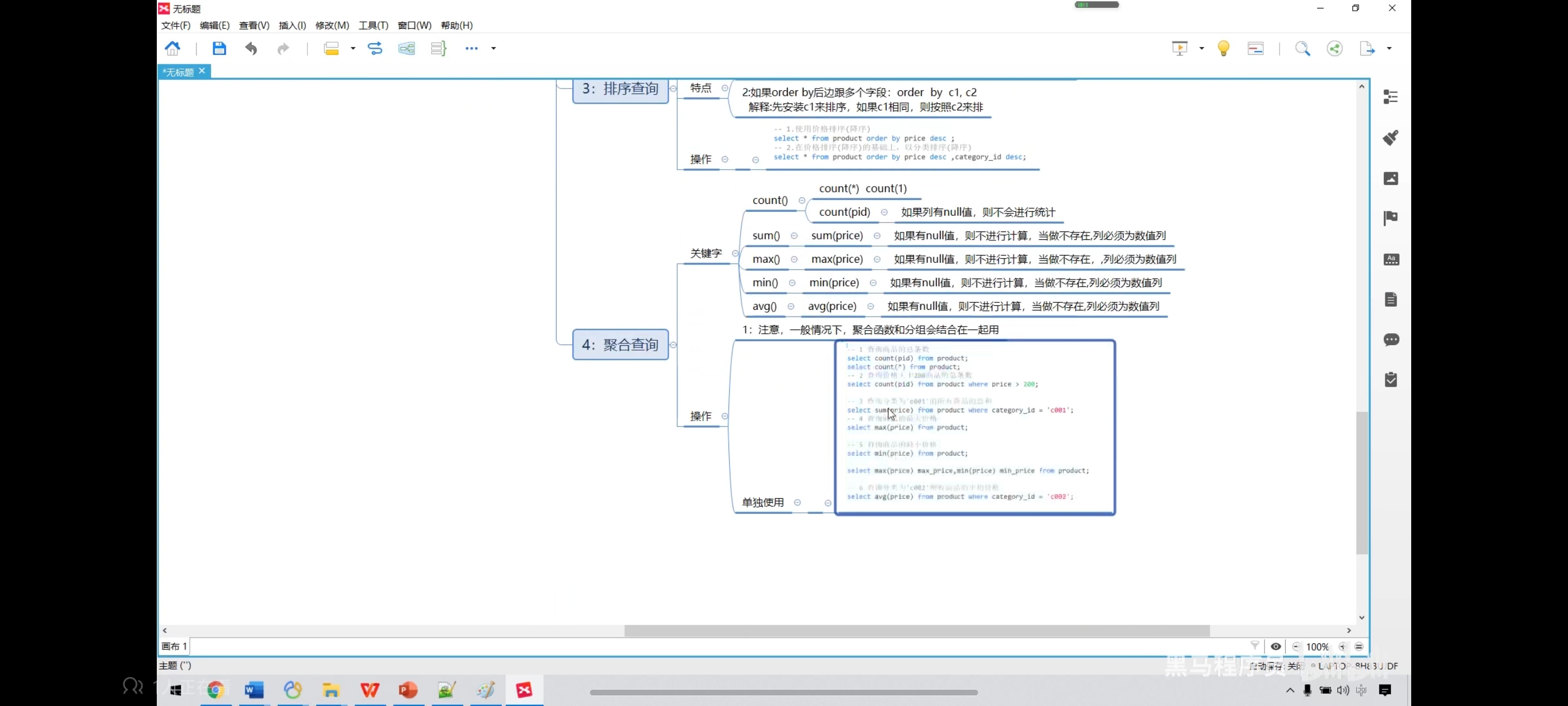Open the 插入(I) menu
The image size is (1568, 706).
(292, 25)
